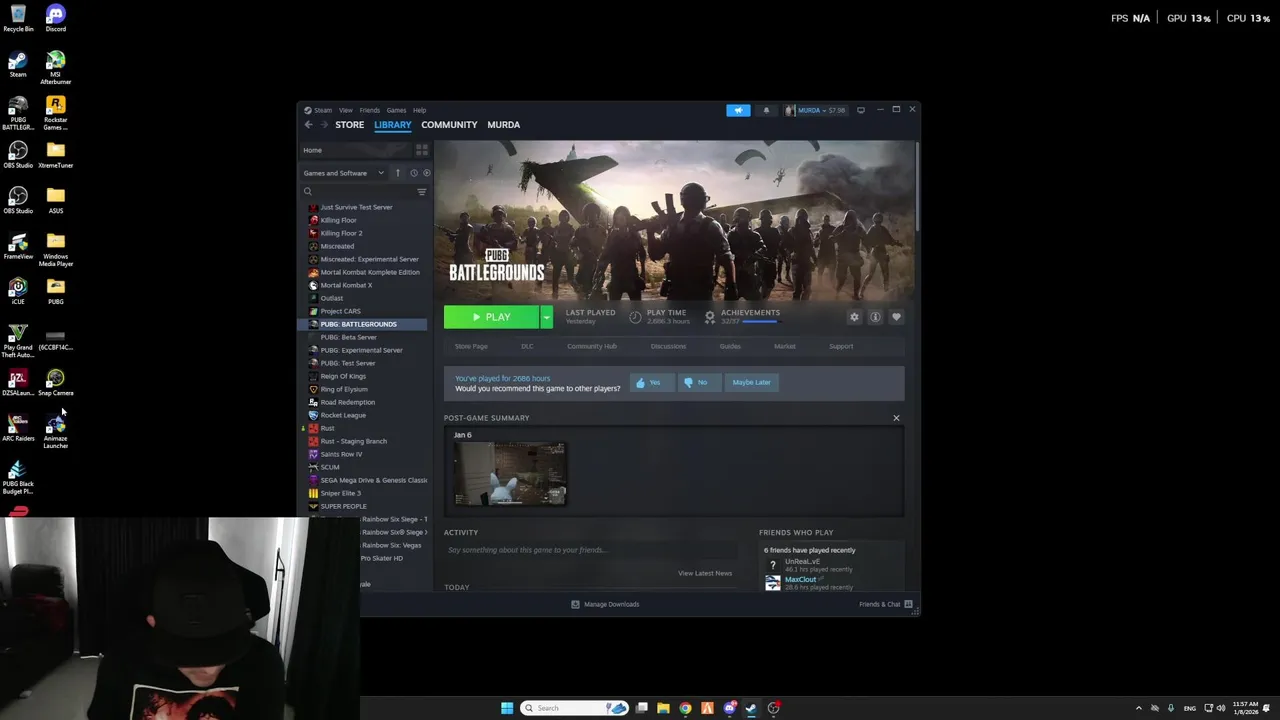1280x720 pixels.
Task: Select Project CARS in library list
Action: (x=340, y=311)
